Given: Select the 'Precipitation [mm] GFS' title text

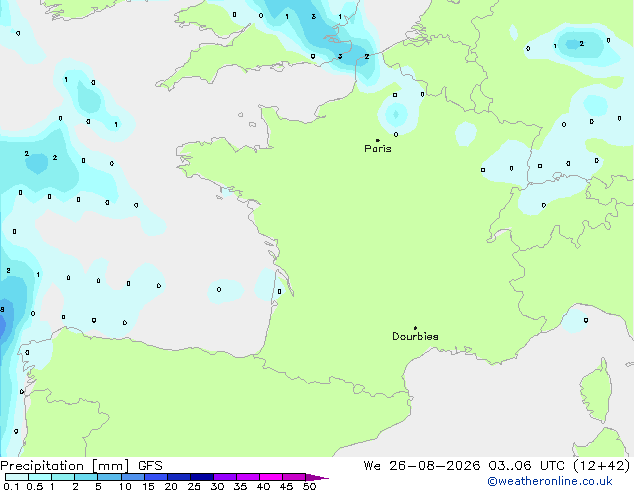Looking at the screenshot, I should coord(81,466).
